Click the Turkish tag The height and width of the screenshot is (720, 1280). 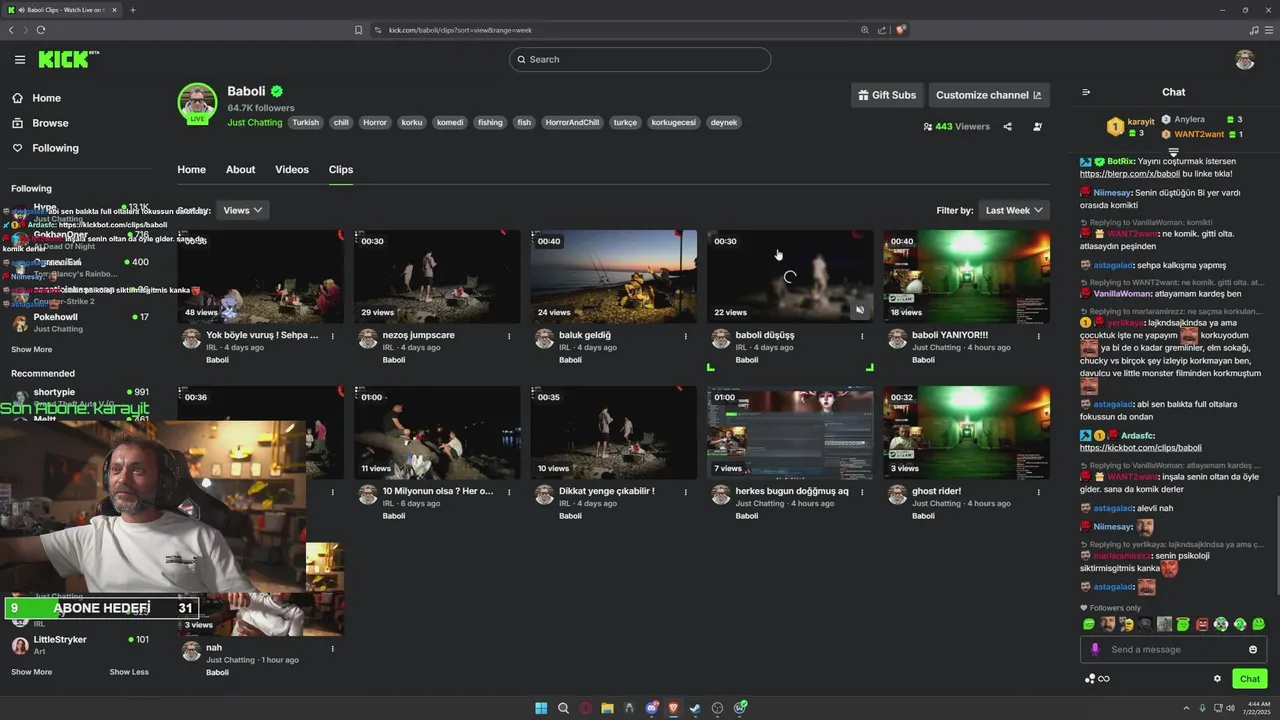click(306, 123)
